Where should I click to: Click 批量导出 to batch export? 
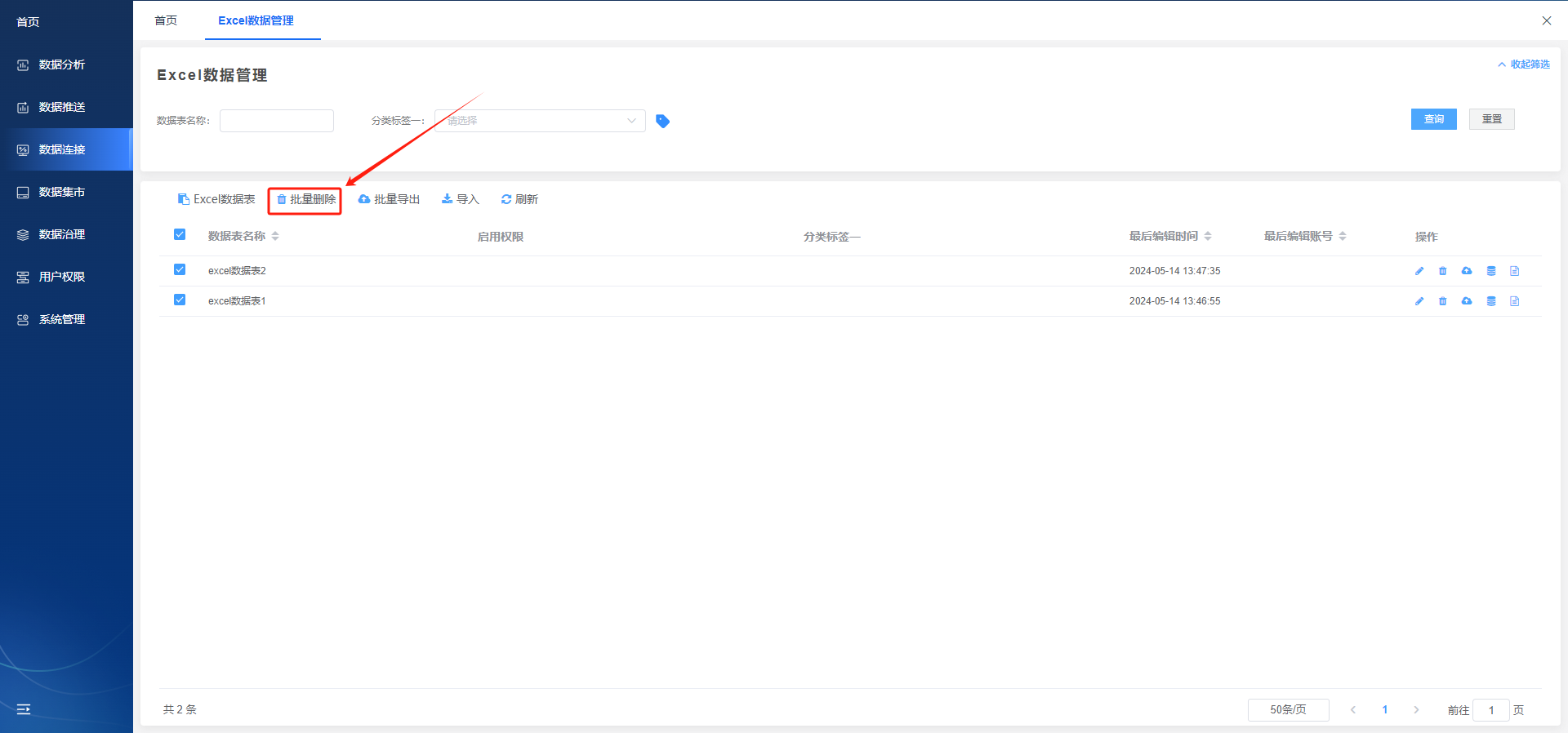click(x=389, y=199)
